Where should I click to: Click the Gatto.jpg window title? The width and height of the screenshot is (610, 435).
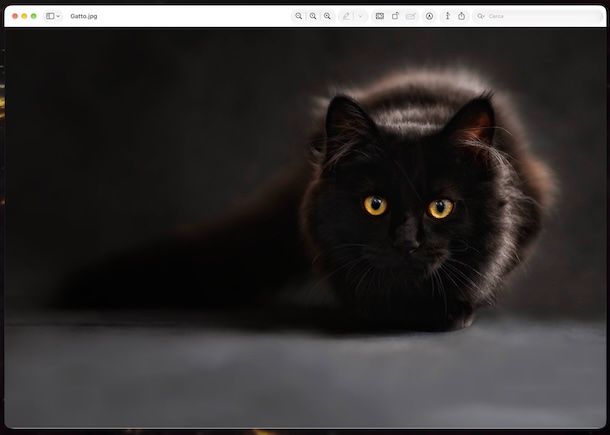coord(84,16)
